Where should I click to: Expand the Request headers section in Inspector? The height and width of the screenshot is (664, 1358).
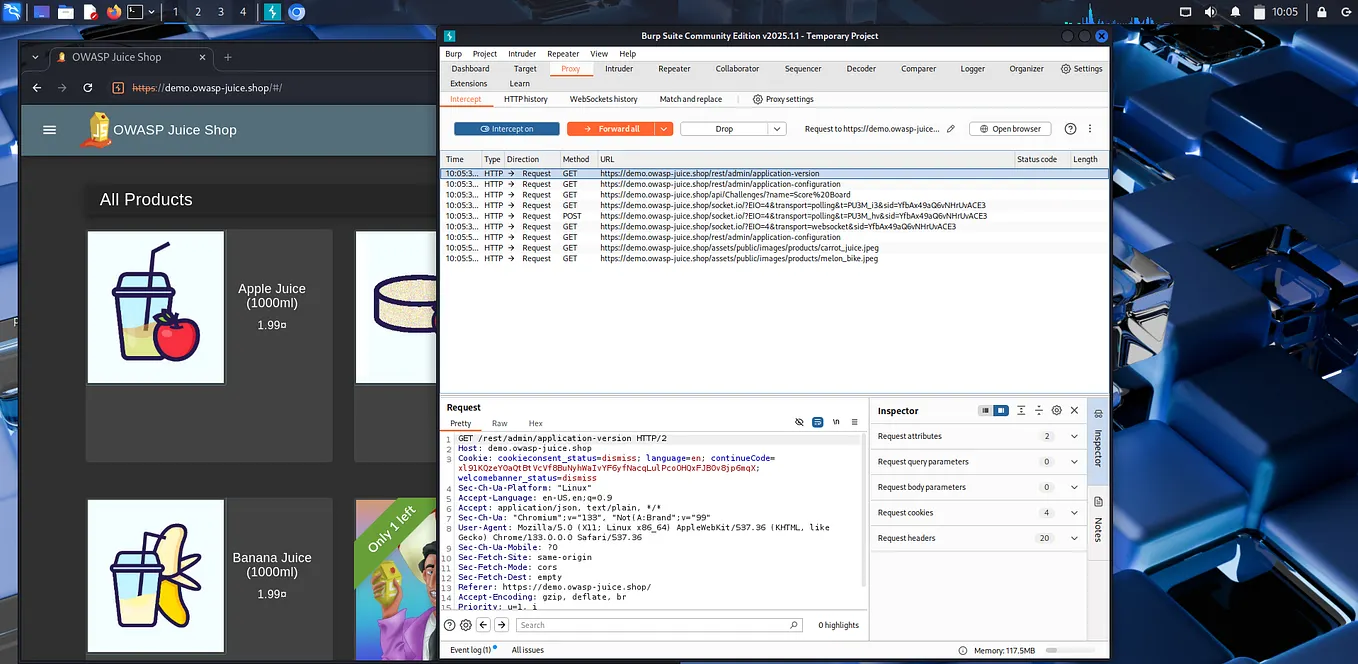coord(1072,538)
